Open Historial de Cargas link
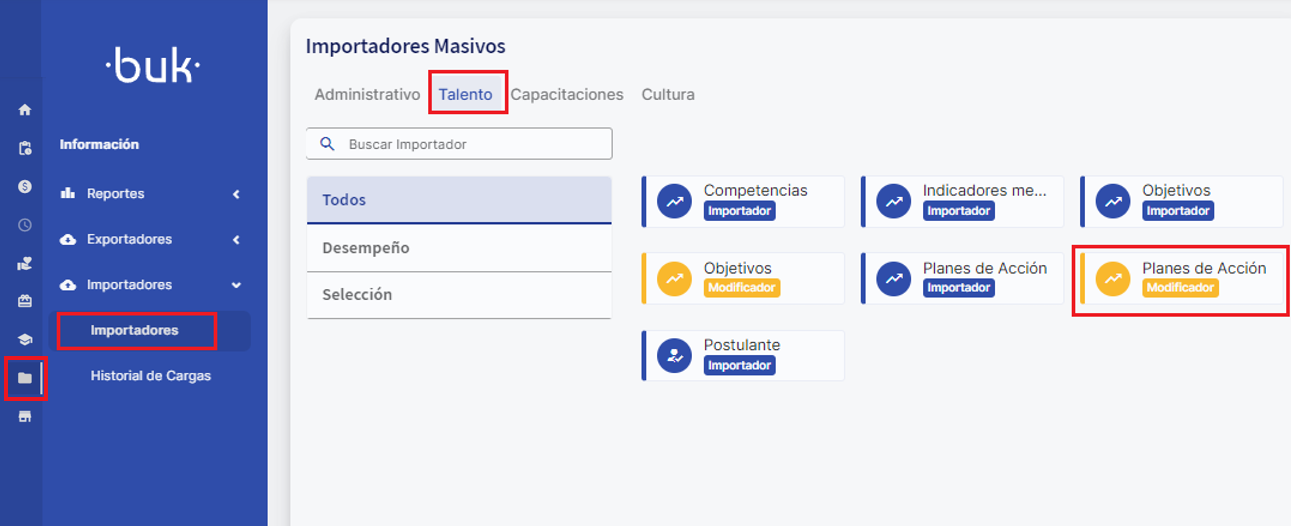1291x526 pixels. pyautogui.click(x=150, y=376)
